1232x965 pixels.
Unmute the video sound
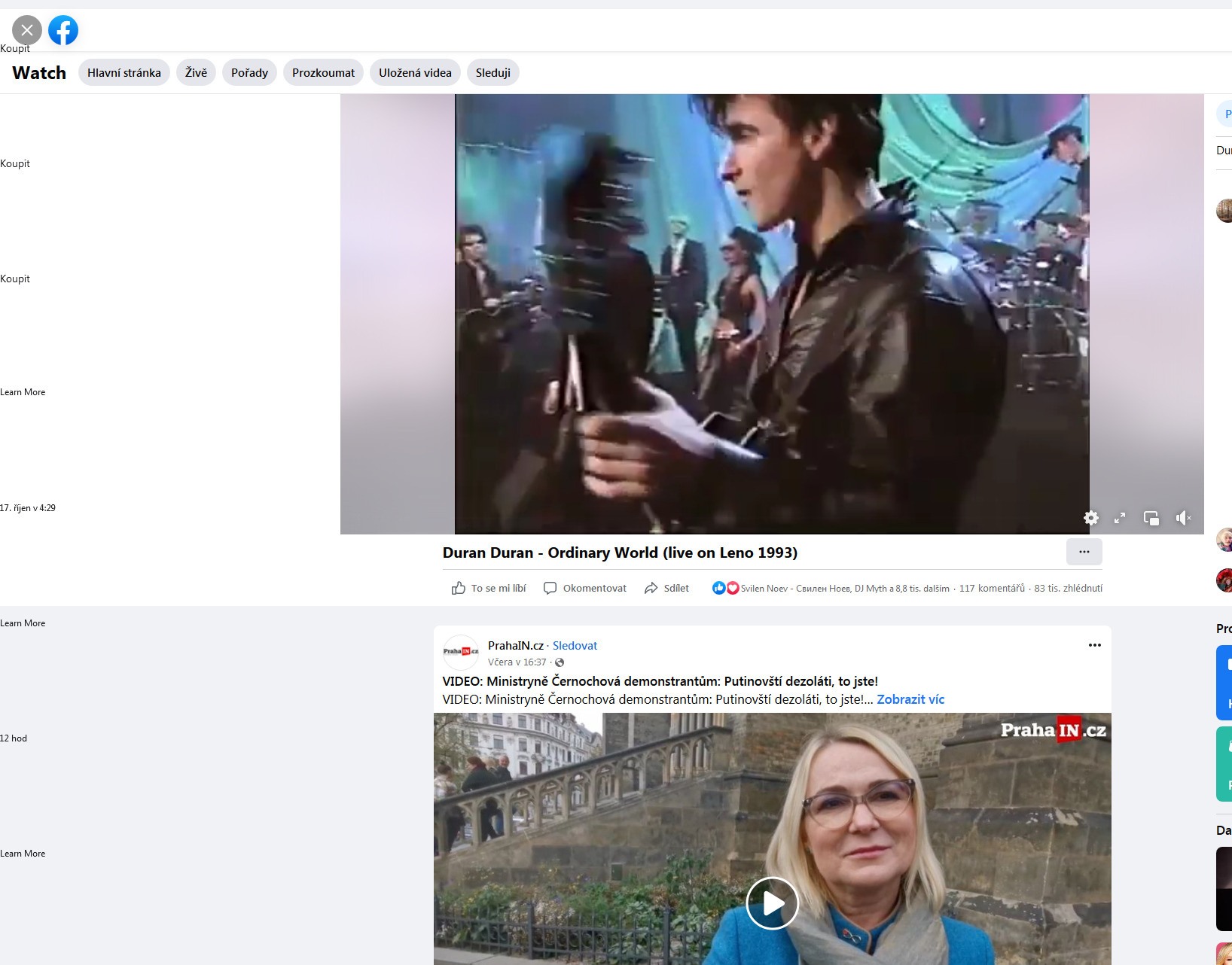pos(1183,518)
